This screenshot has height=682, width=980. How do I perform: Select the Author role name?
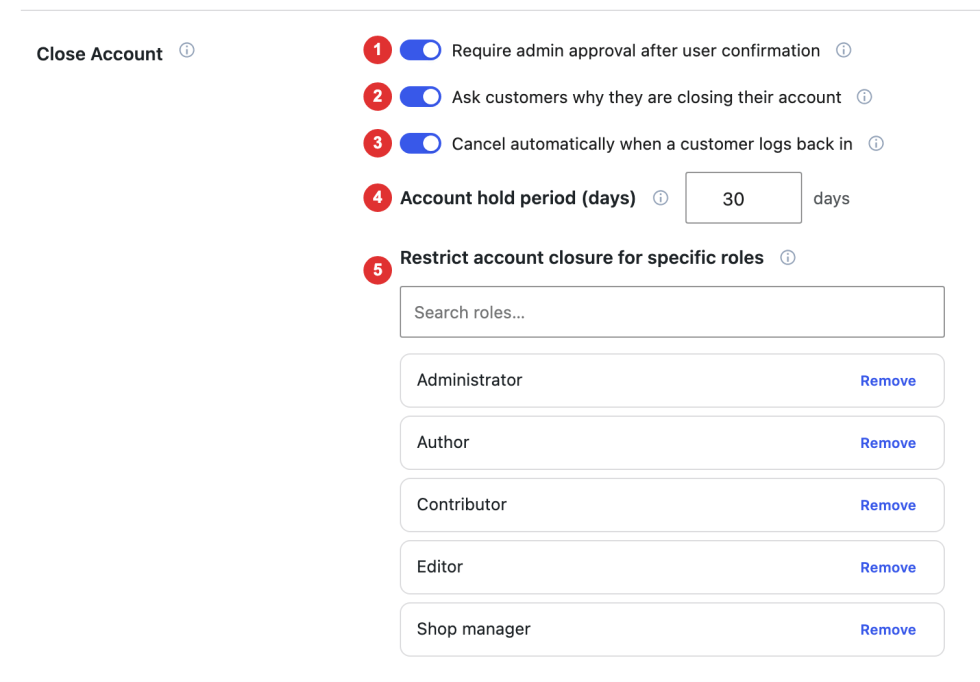(442, 442)
